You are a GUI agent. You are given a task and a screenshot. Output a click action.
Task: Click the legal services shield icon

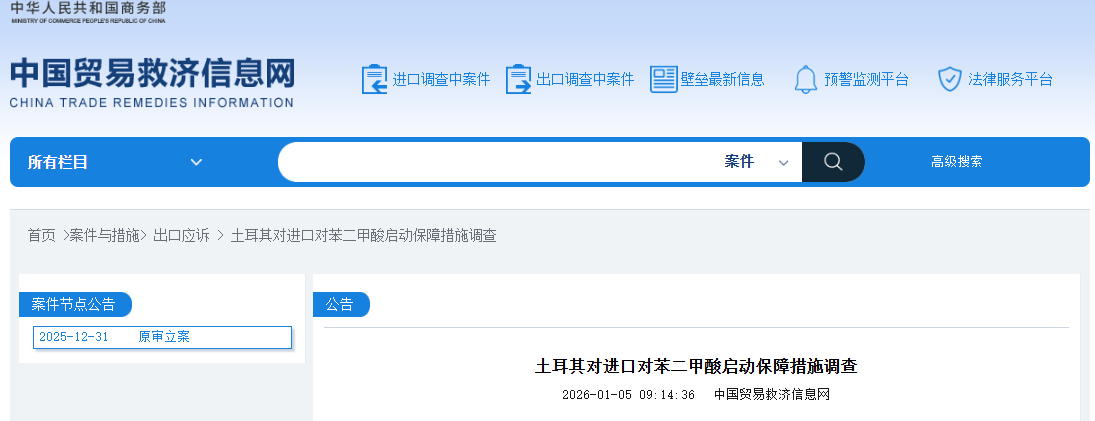point(949,79)
